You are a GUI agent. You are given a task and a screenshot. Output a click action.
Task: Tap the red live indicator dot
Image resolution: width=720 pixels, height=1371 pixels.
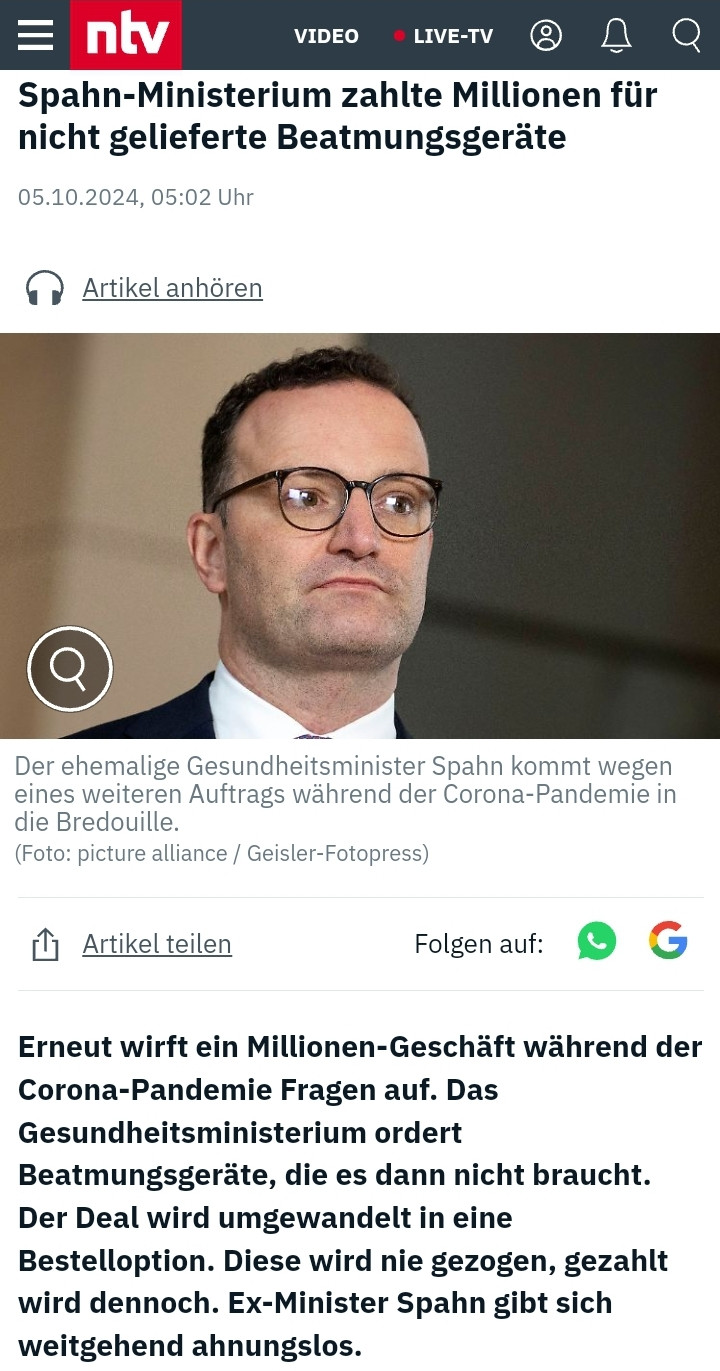point(399,36)
